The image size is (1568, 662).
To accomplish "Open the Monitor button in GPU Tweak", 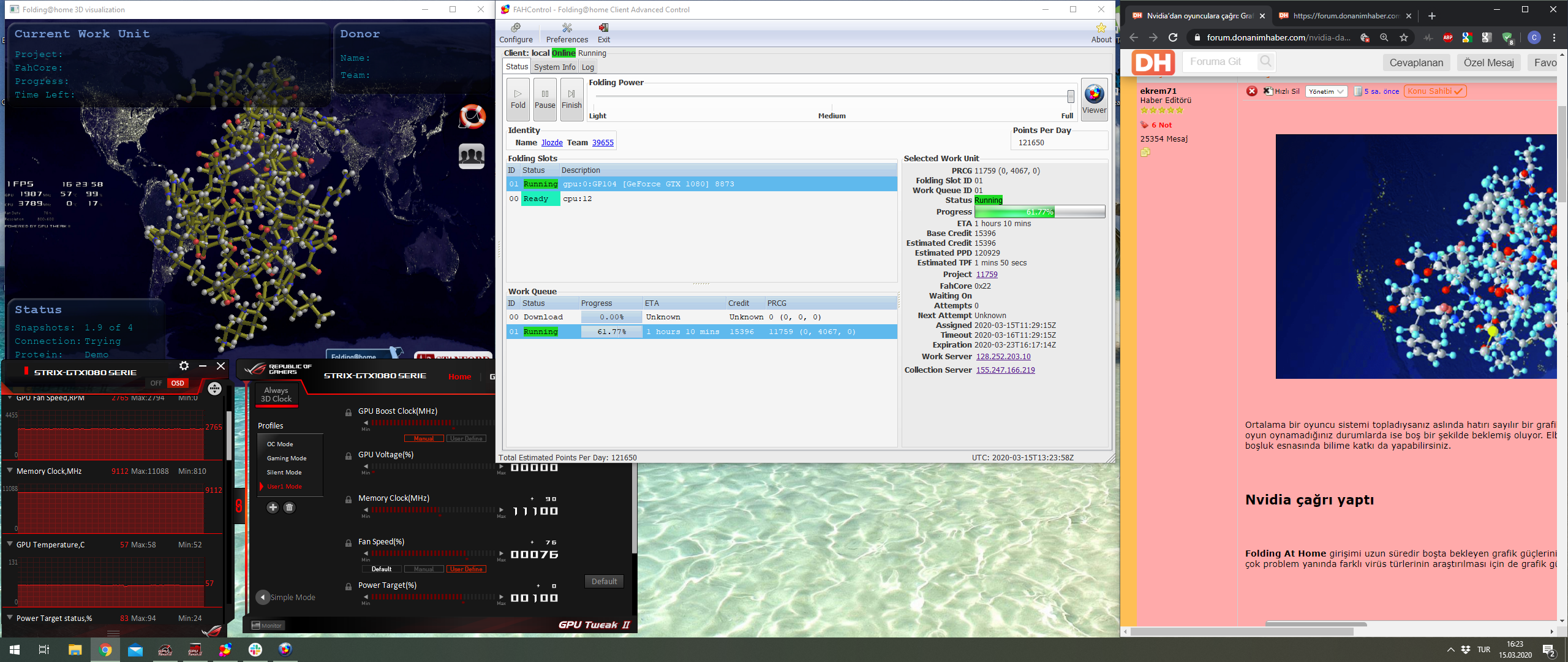I will point(266,625).
